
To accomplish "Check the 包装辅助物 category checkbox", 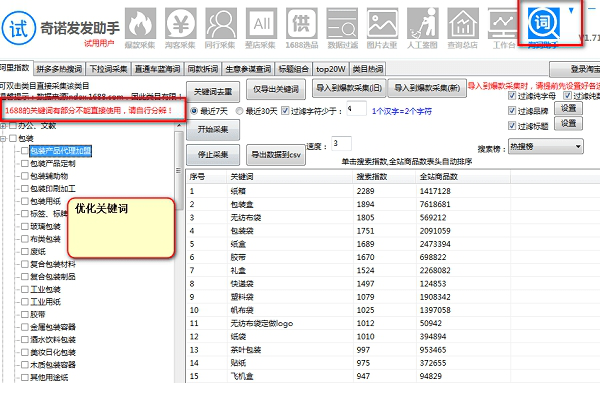I will pos(25,176).
